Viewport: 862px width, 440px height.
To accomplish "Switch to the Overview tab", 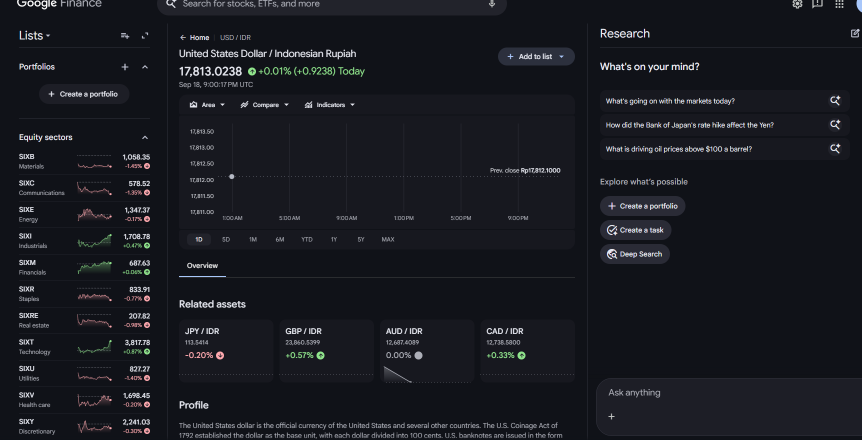I will (x=202, y=266).
